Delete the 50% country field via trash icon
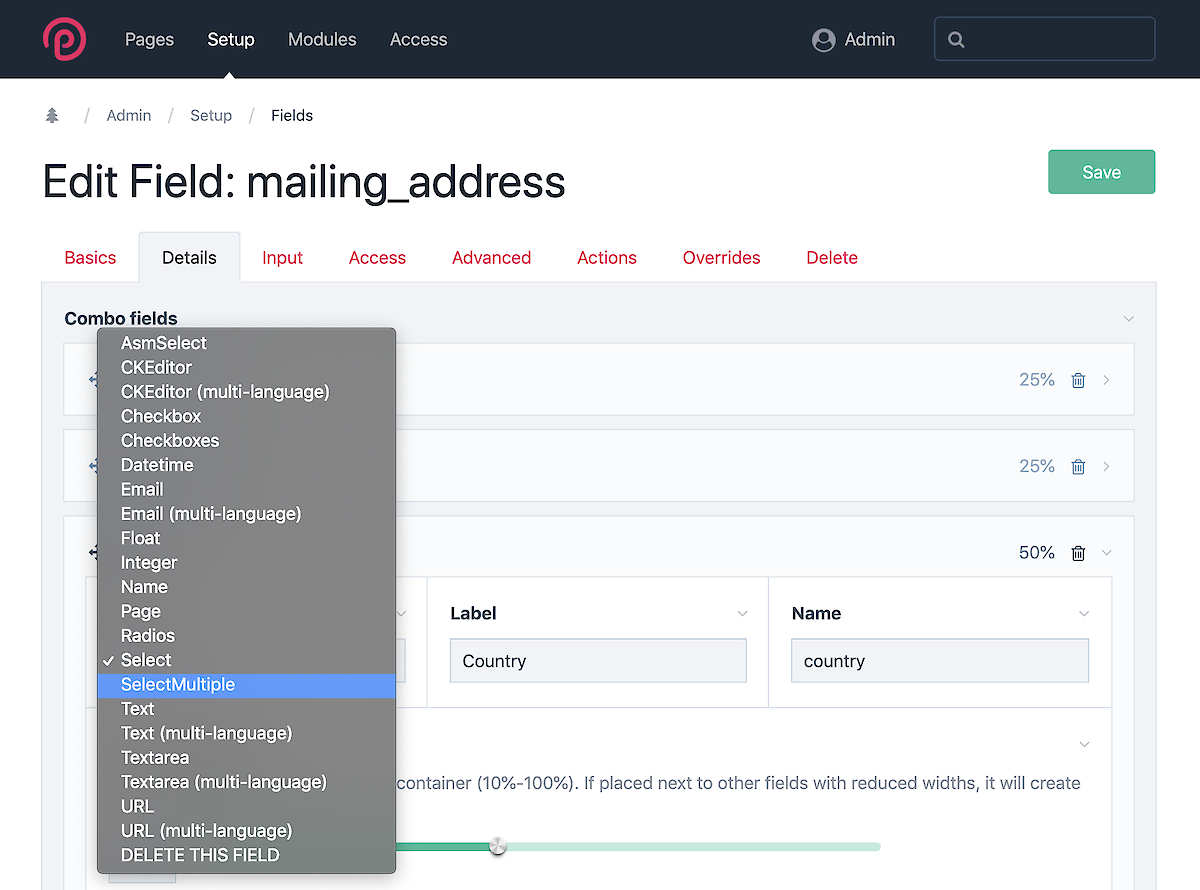The height and width of the screenshot is (890, 1200). coord(1078,553)
